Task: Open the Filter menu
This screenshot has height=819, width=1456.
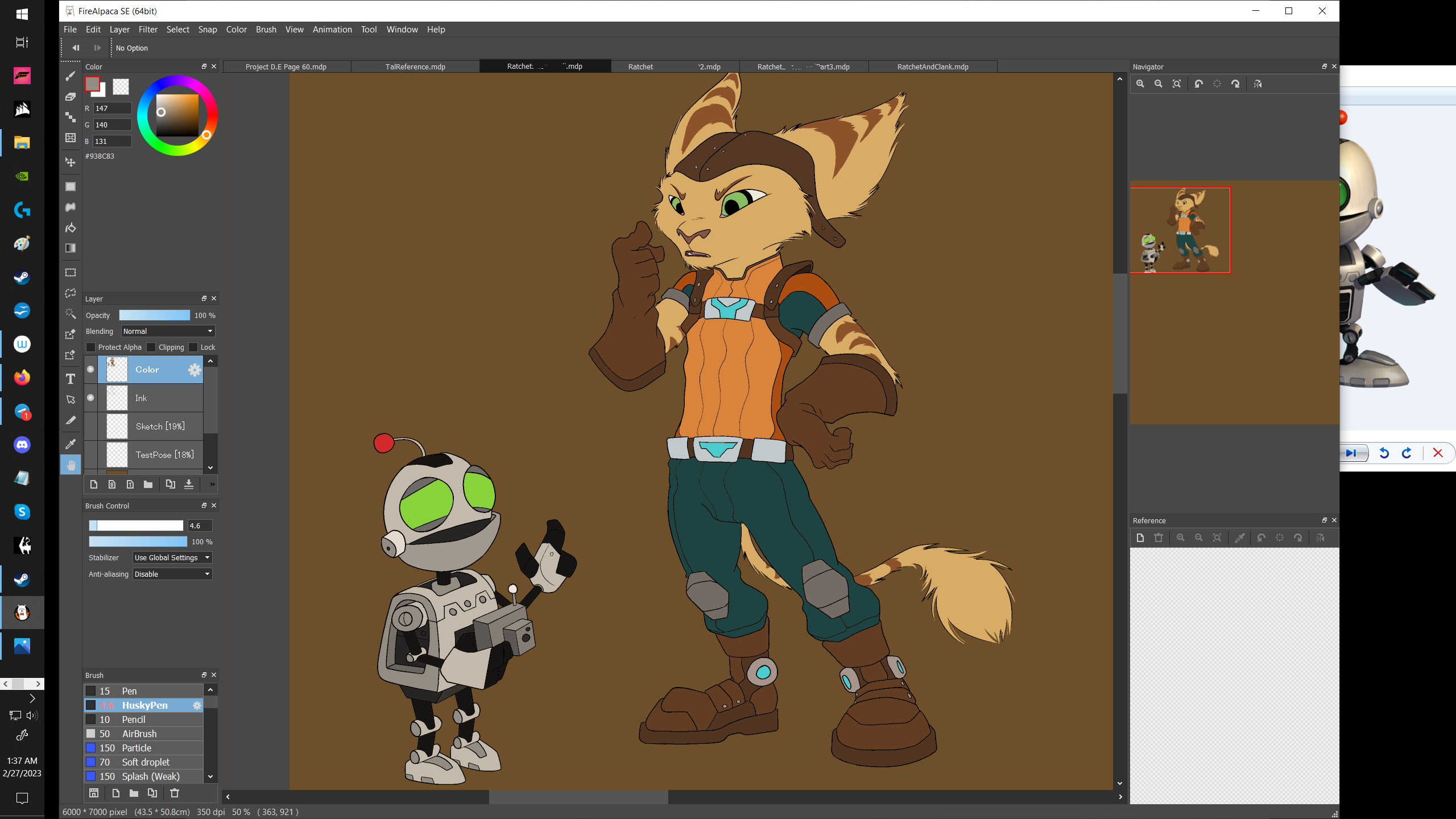Action: (x=148, y=30)
